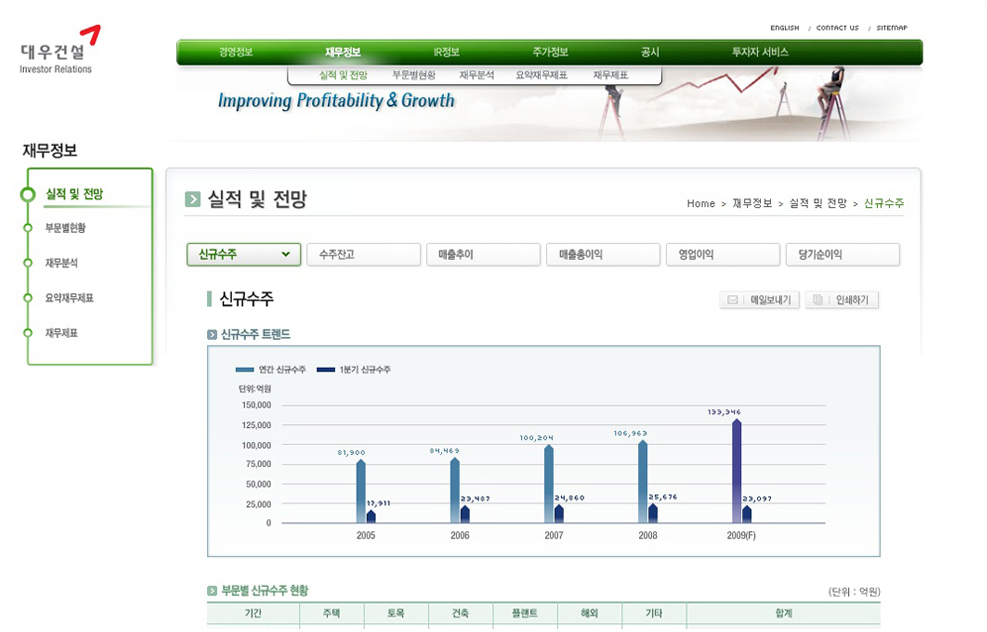Click the printer icon for 인쇄하기

tap(818, 300)
